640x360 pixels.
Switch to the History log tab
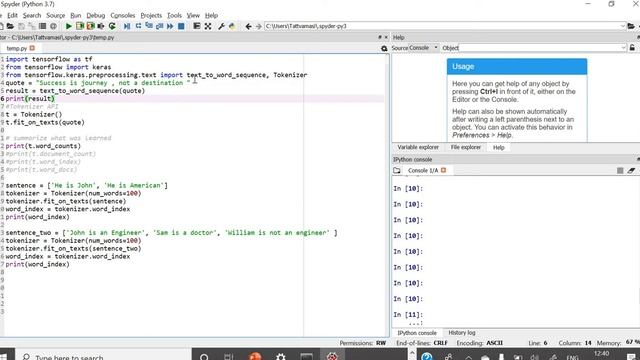tap(462, 333)
